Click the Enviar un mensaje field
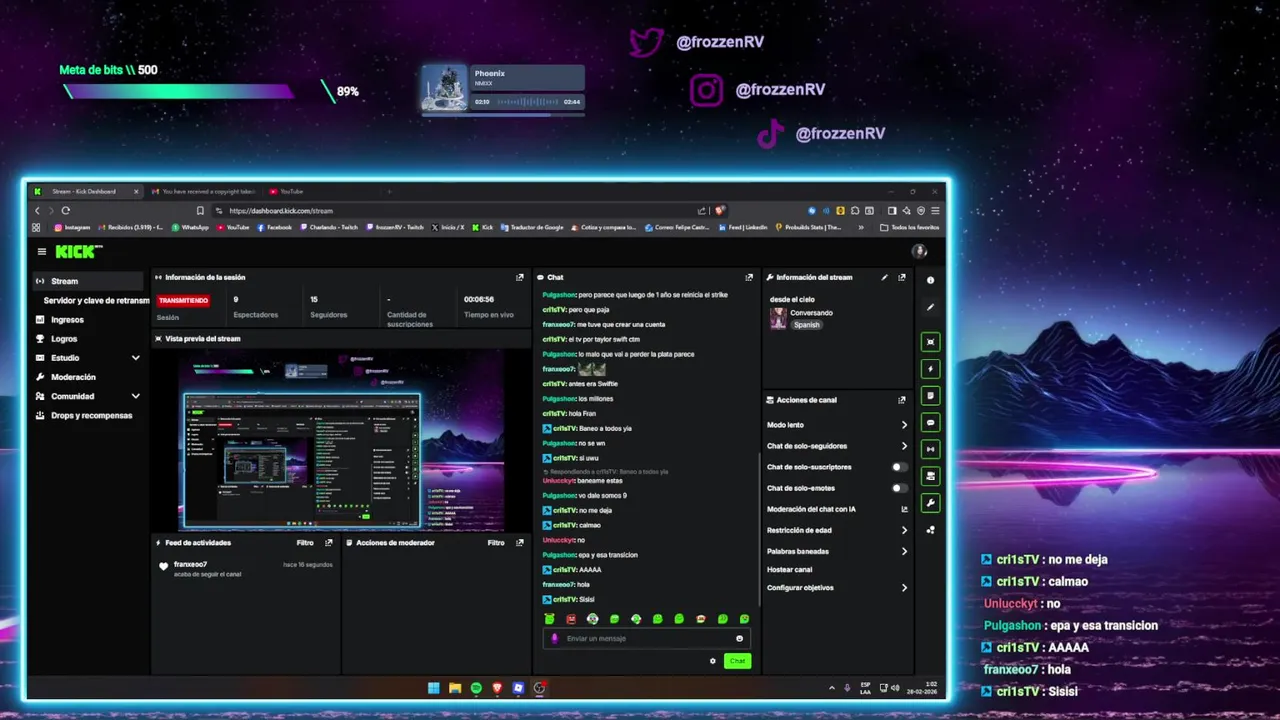This screenshot has height=720, width=1280. (647, 638)
